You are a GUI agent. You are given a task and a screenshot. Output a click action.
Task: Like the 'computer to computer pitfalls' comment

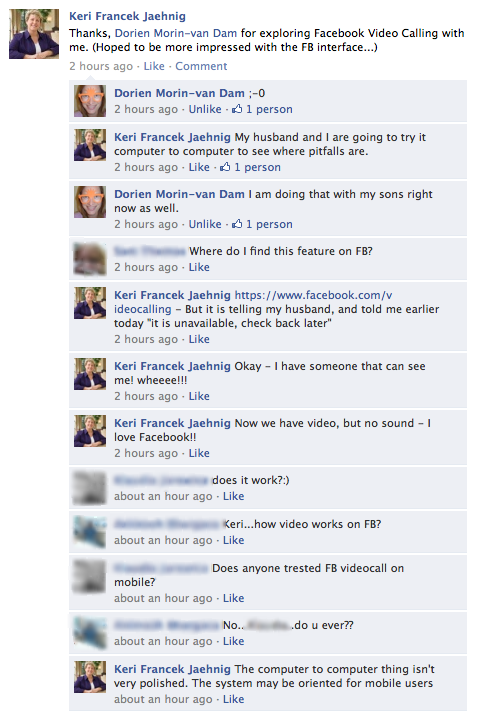coord(199,167)
